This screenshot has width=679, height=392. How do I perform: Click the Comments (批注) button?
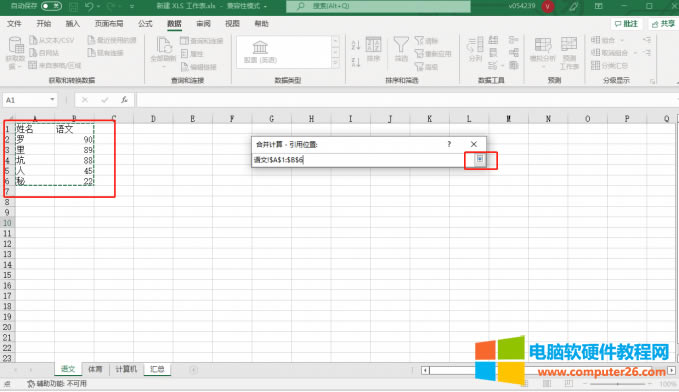pos(626,24)
